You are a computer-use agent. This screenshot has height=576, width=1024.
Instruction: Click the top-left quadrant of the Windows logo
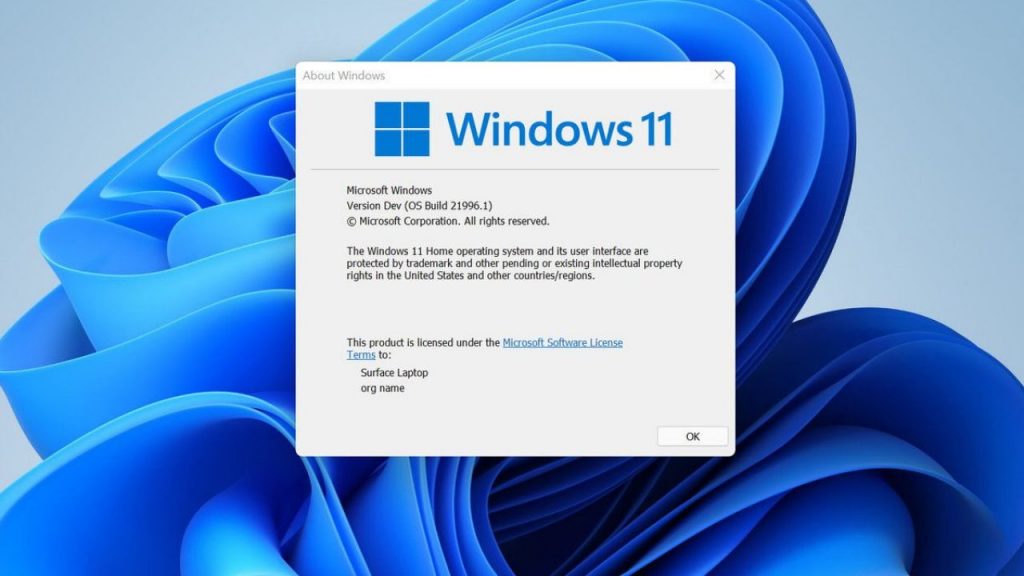(x=387, y=117)
